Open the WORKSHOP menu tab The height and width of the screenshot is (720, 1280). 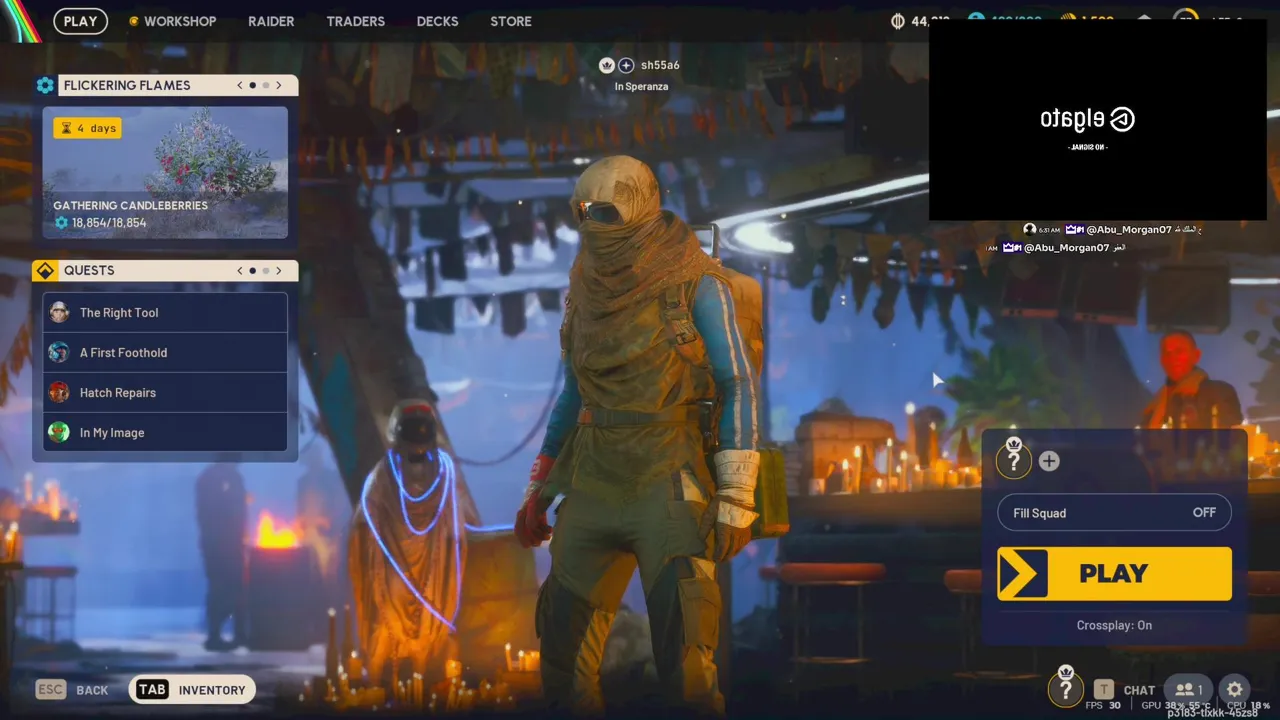(x=180, y=21)
